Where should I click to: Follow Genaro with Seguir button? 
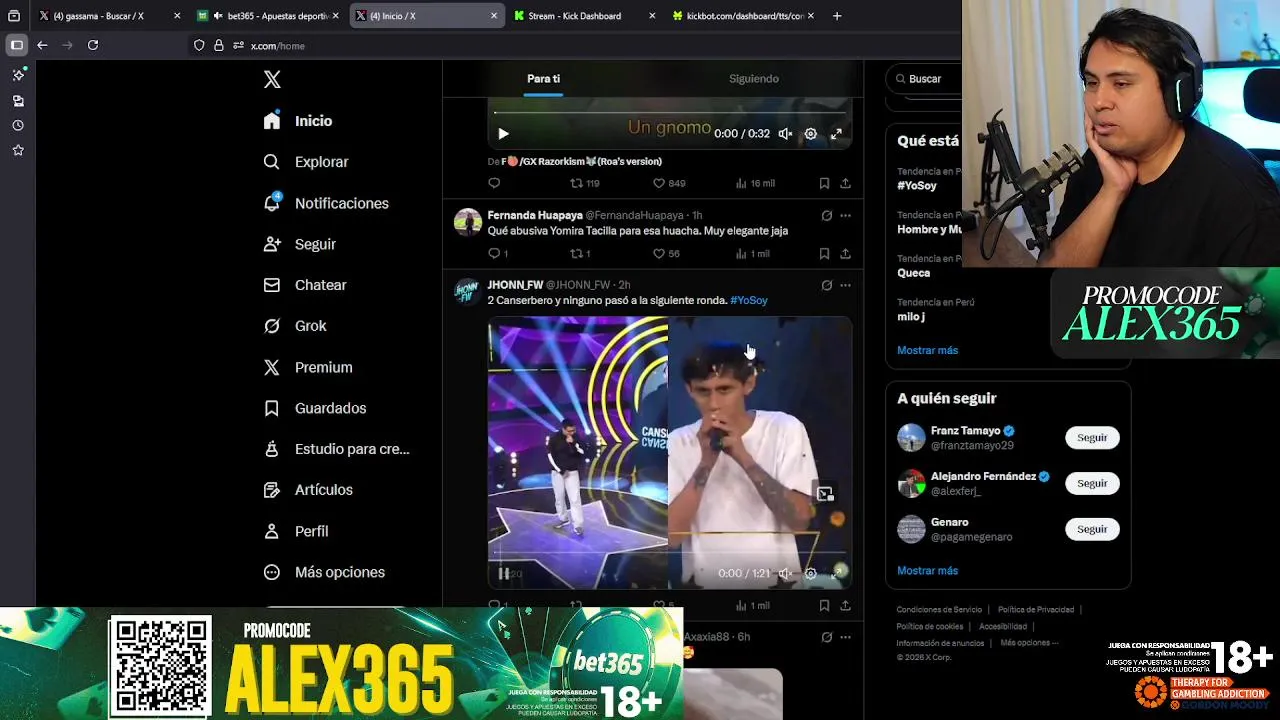(x=1092, y=529)
